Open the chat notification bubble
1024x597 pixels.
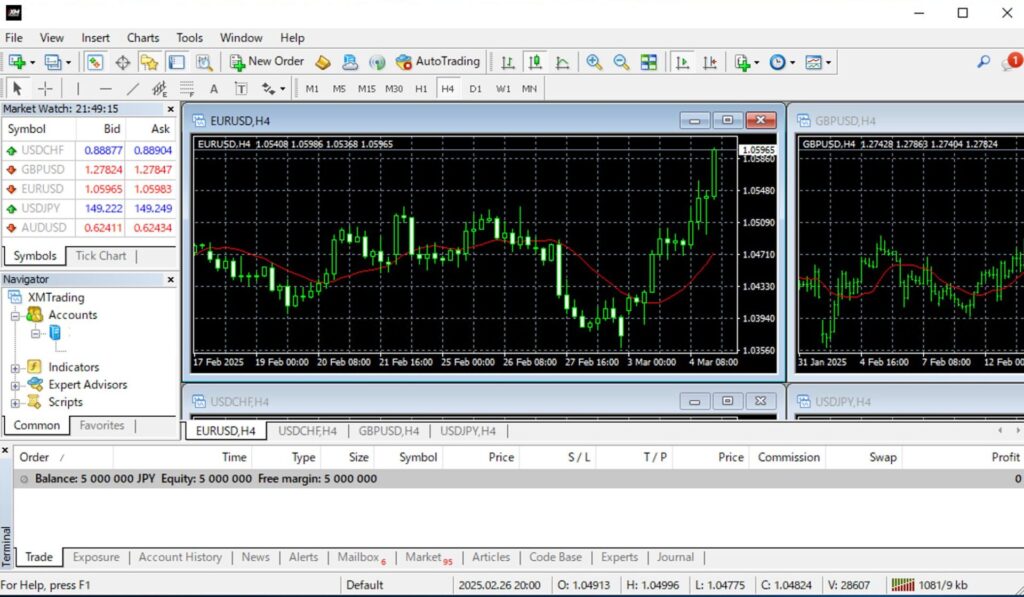click(1012, 62)
